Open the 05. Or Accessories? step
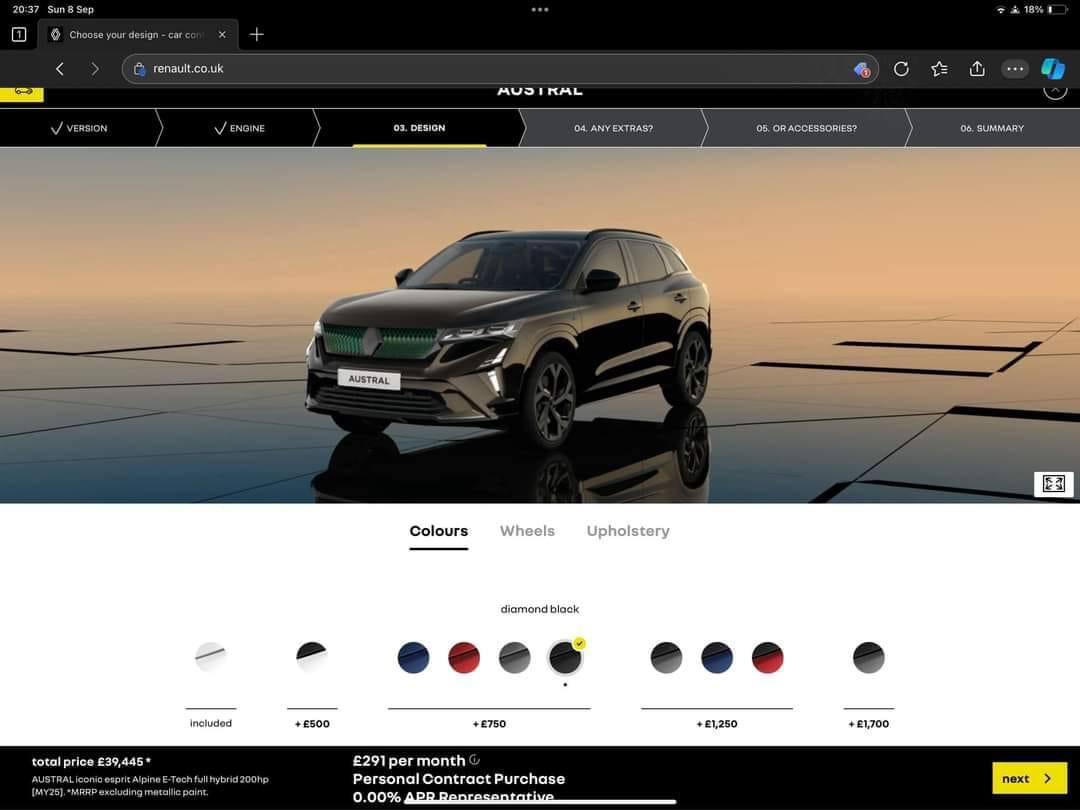This screenshot has width=1080, height=810. [x=806, y=128]
